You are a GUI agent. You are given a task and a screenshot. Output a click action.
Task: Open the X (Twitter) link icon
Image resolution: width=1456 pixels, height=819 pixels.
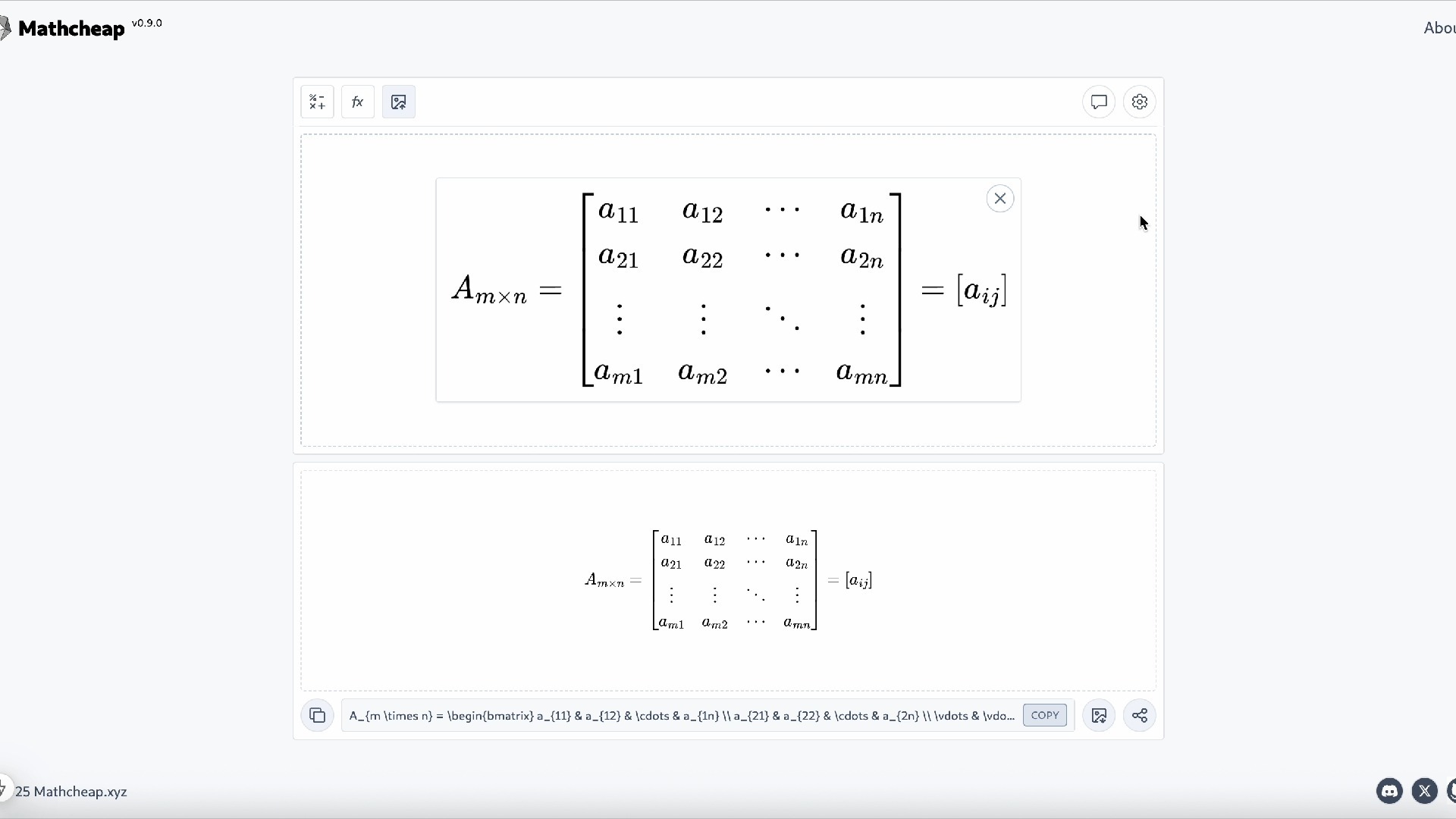tap(1425, 791)
